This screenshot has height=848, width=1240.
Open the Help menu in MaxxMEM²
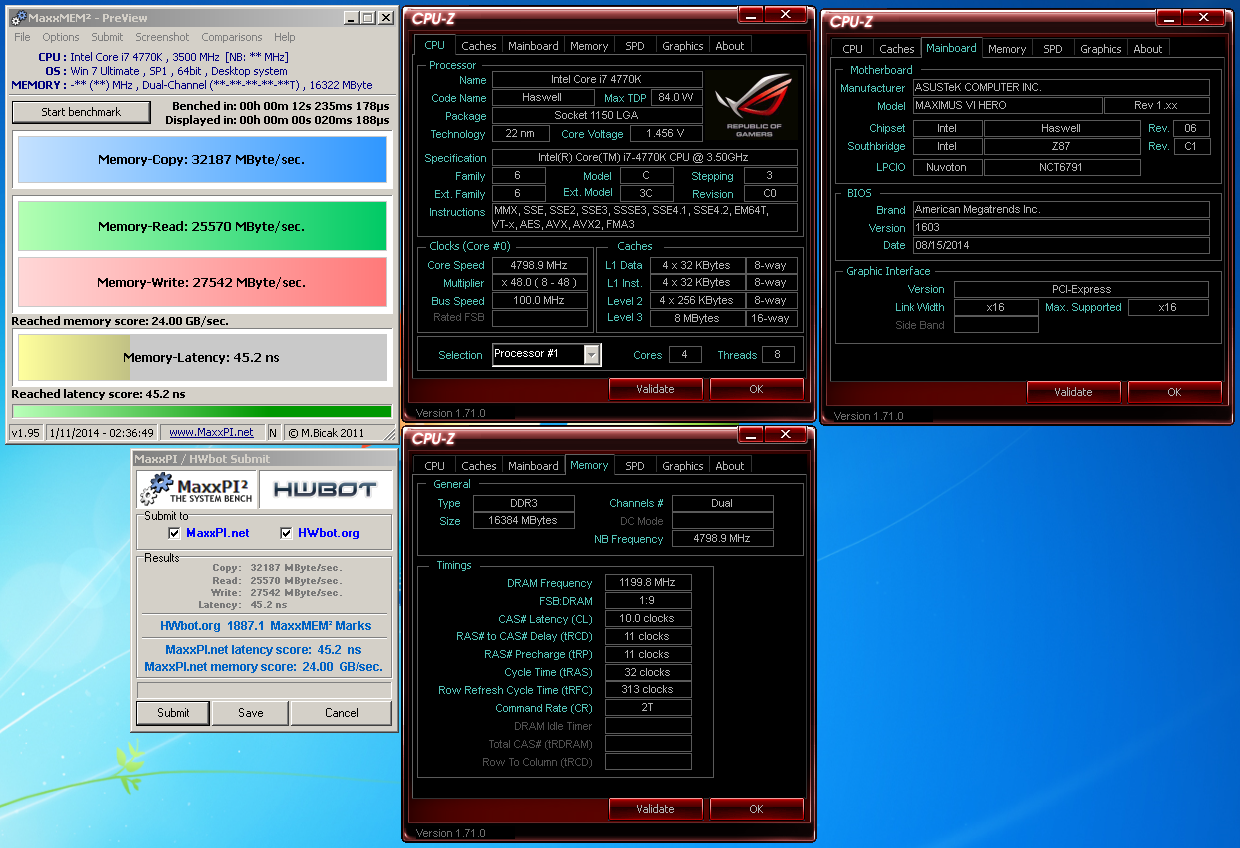(x=284, y=37)
